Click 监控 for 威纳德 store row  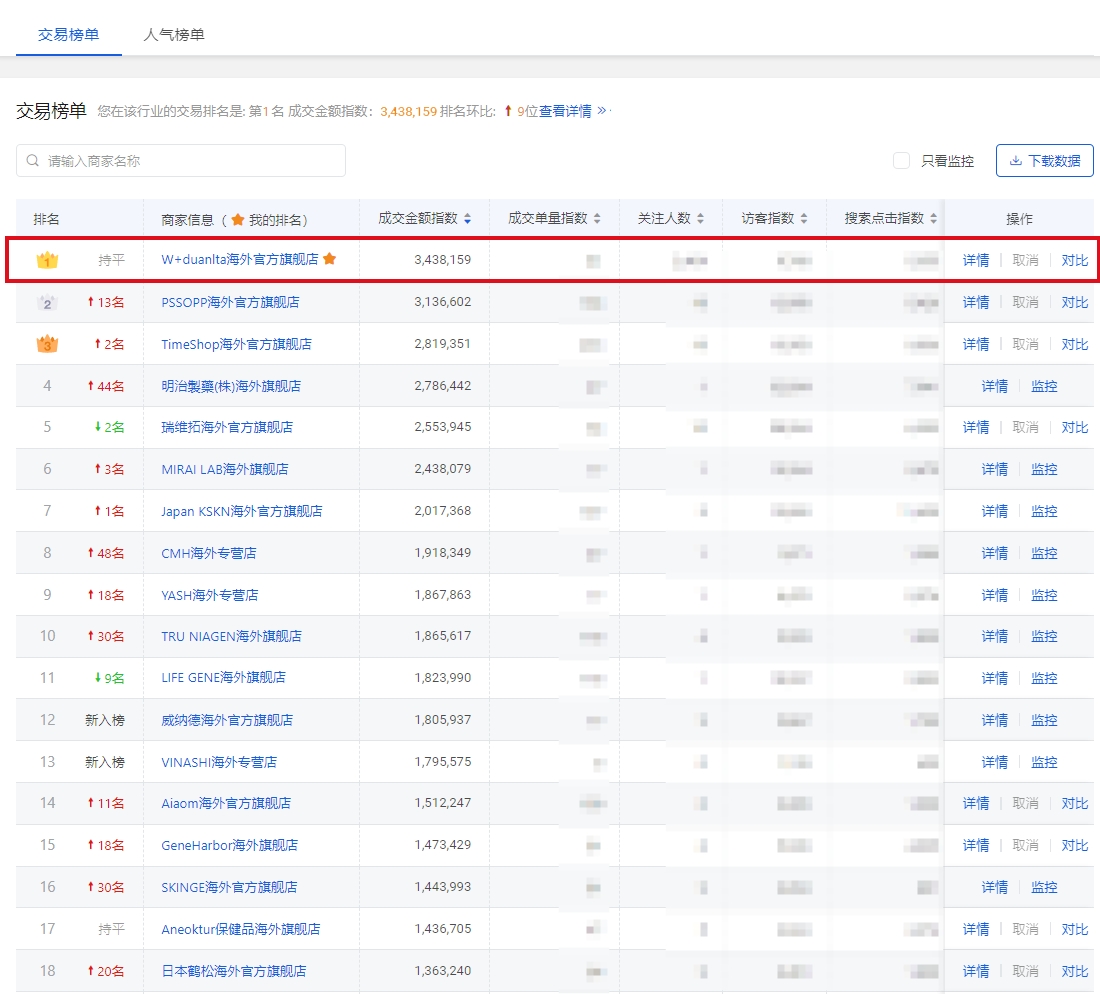pyautogui.click(x=1044, y=720)
